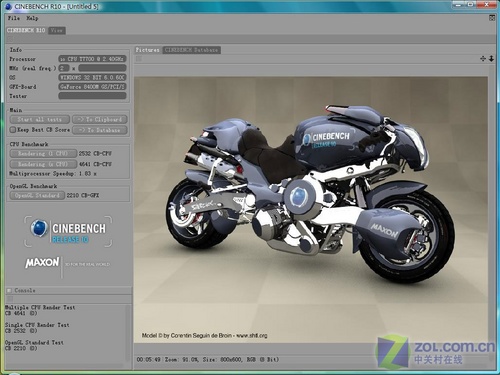Image resolution: width=500 pixels, height=375 pixels.
Task: Toggle the Console panel checkbox
Action: click(x=9, y=290)
